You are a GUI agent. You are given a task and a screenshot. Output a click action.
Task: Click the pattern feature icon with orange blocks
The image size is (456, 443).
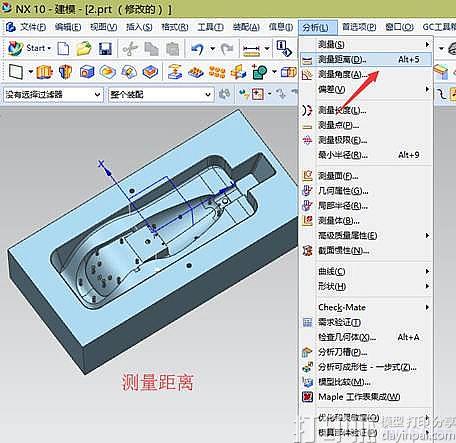(x=217, y=72)
